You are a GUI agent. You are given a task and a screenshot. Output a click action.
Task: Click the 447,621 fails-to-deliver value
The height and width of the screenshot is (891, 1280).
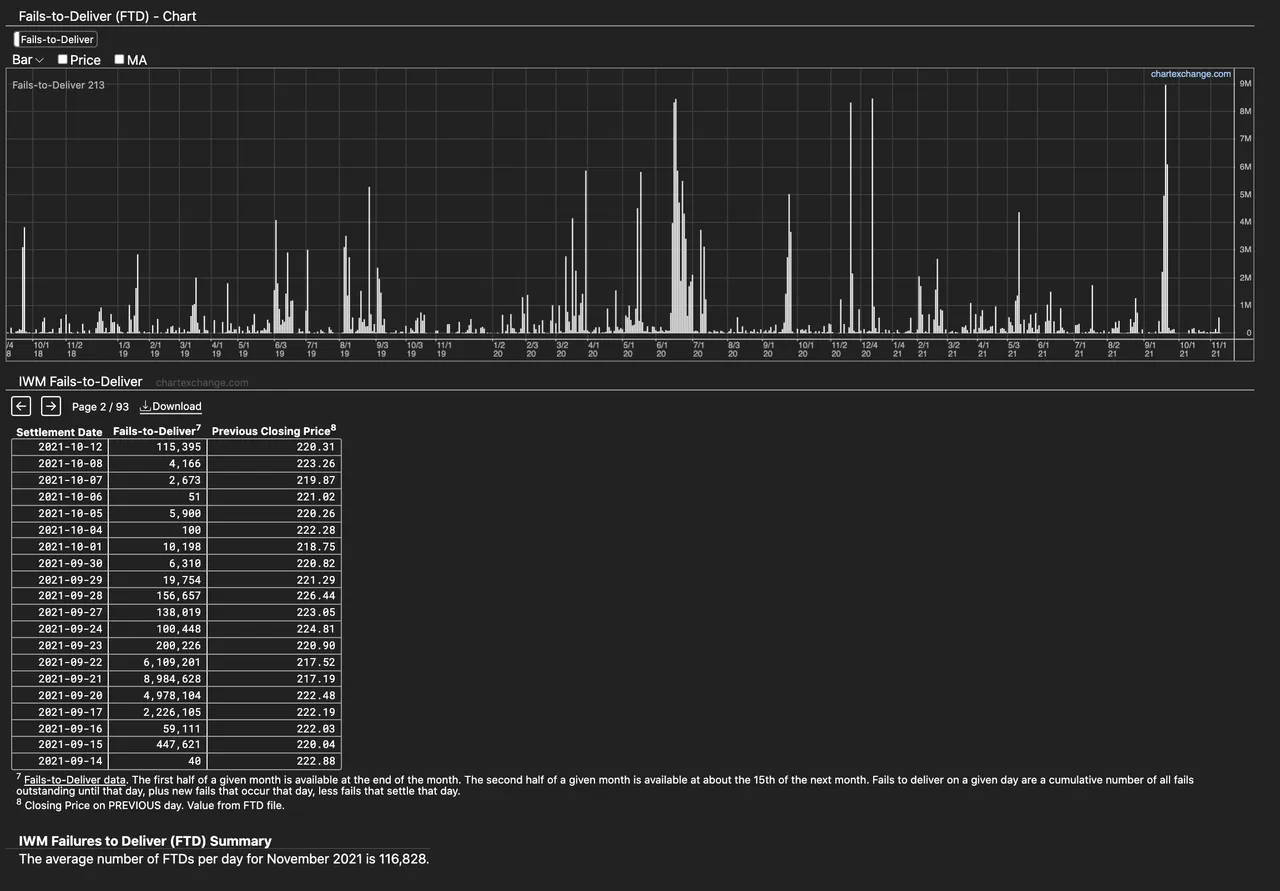[x=179, y=745]
